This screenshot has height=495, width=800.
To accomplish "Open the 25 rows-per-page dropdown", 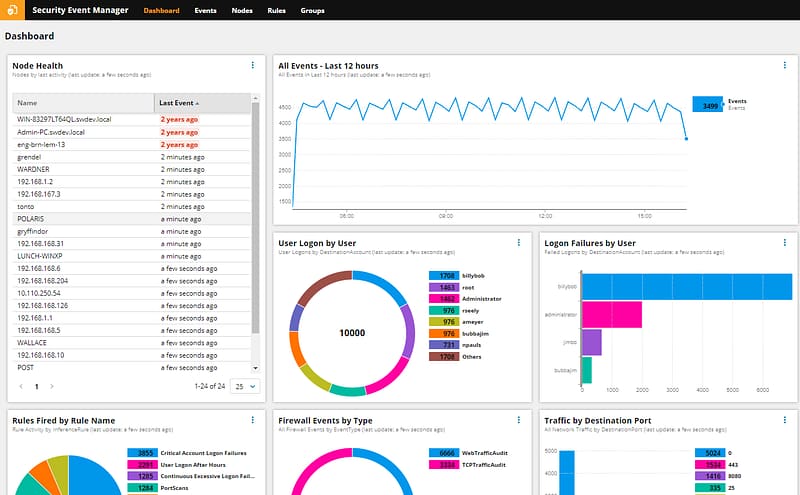I will click(245, 386).
